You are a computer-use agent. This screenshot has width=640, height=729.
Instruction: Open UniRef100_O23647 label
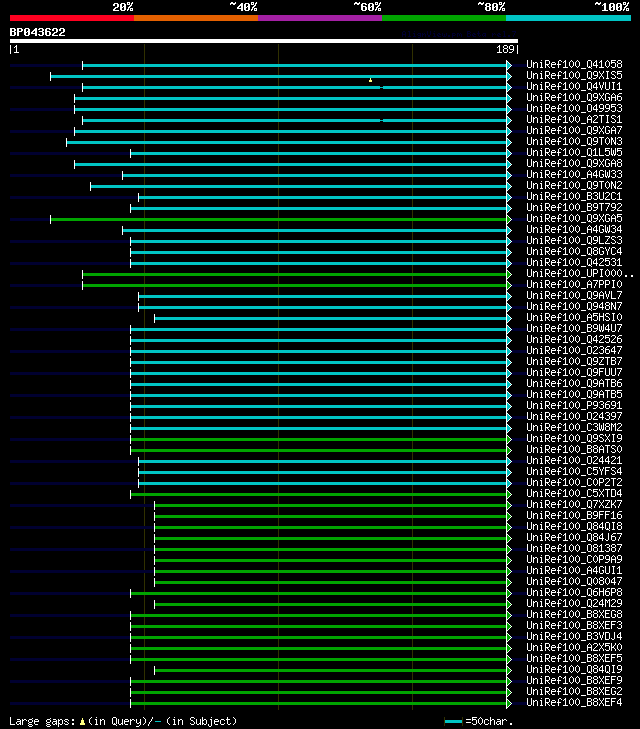[x=574, y=351]
